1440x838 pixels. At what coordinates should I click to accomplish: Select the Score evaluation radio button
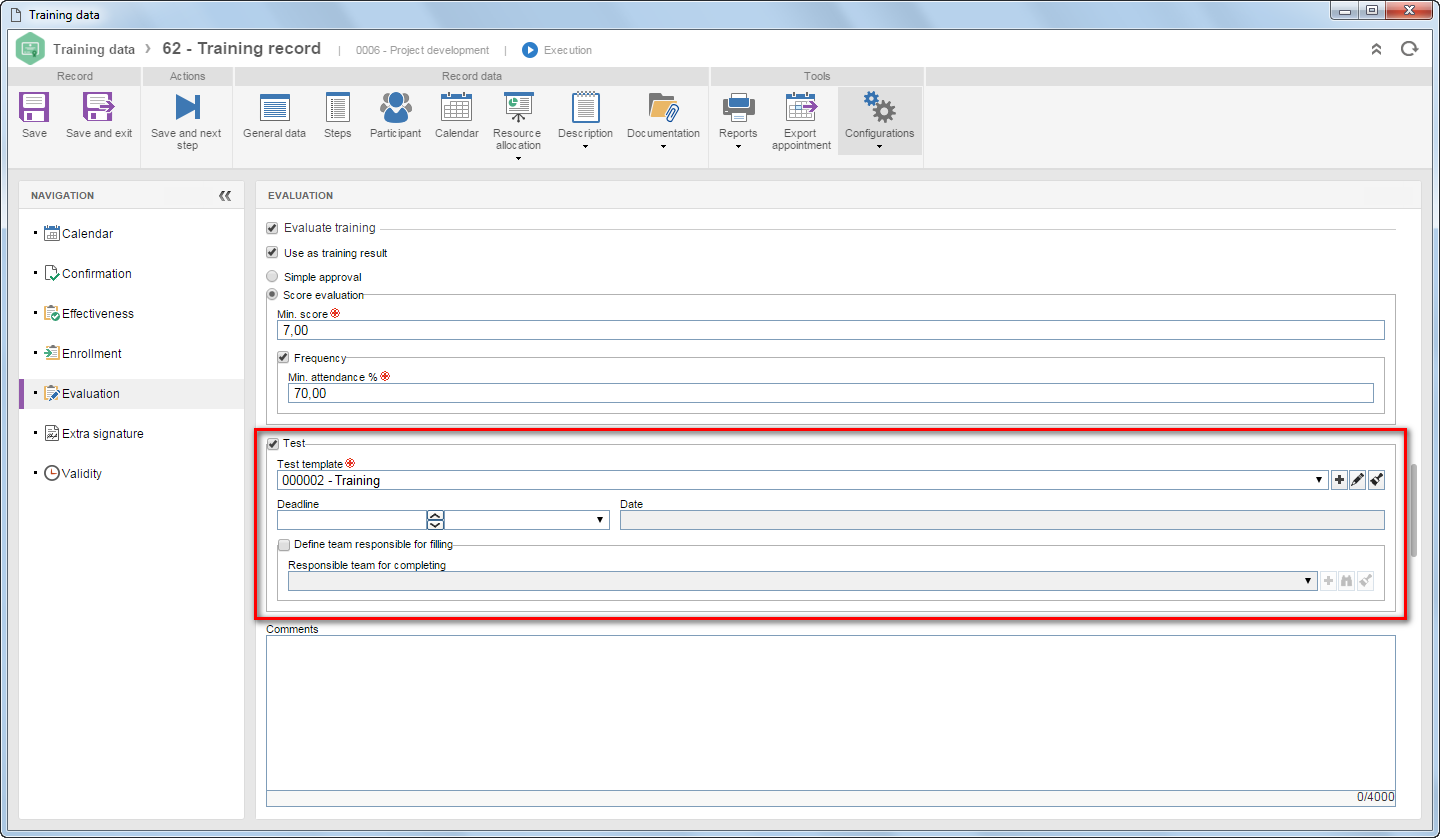(272, 295)
